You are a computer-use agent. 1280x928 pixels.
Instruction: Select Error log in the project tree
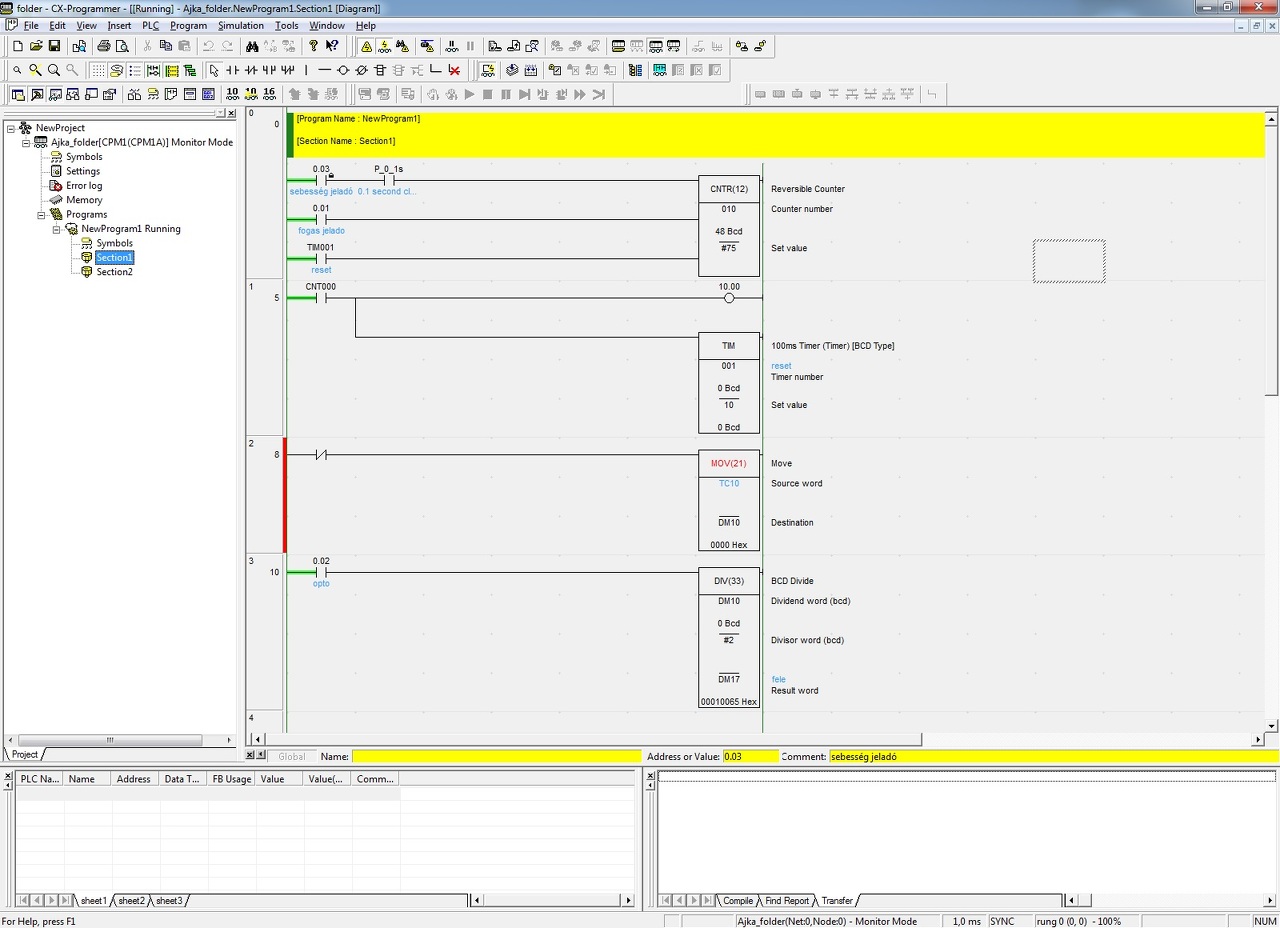tap(84, 186)
